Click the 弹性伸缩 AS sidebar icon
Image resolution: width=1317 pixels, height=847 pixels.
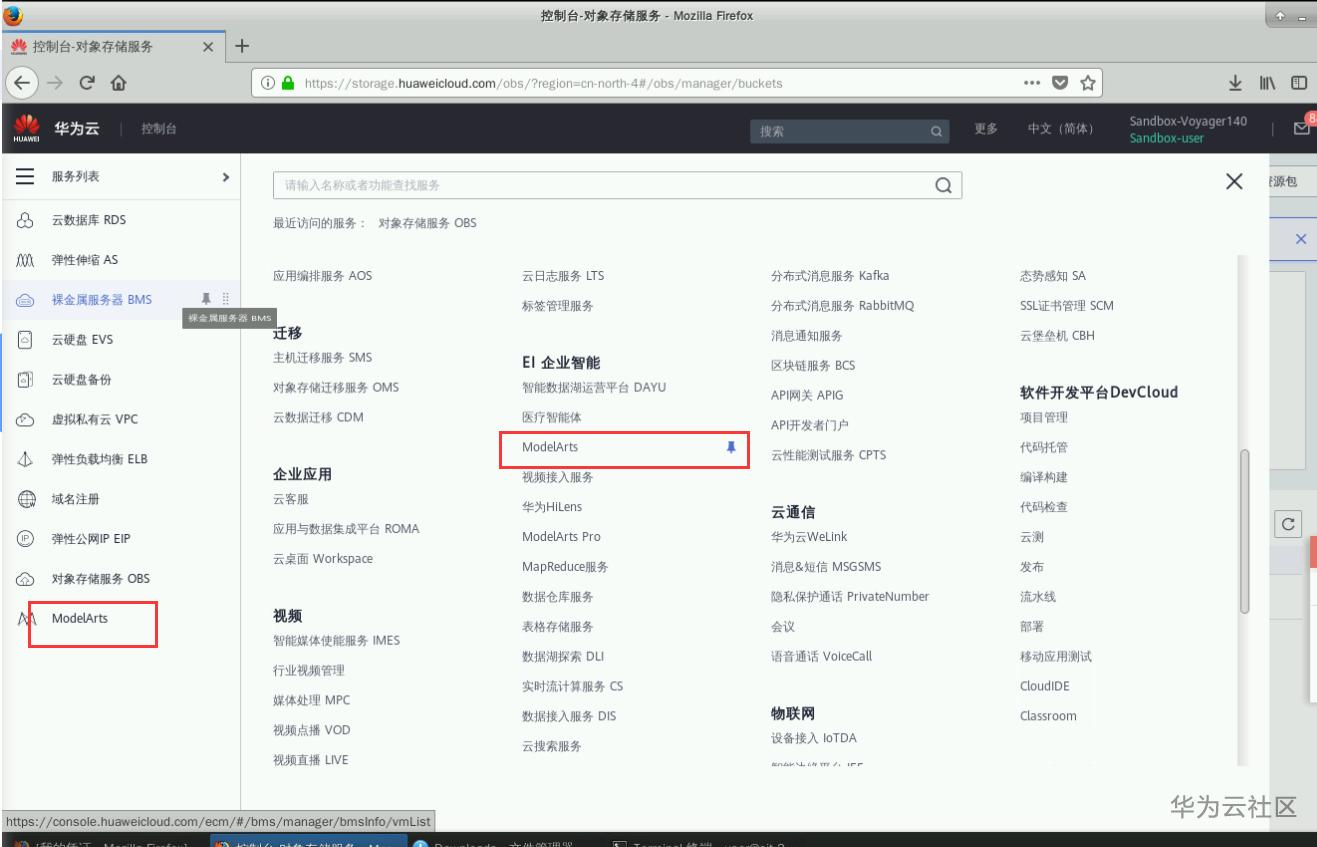(25, 260)
